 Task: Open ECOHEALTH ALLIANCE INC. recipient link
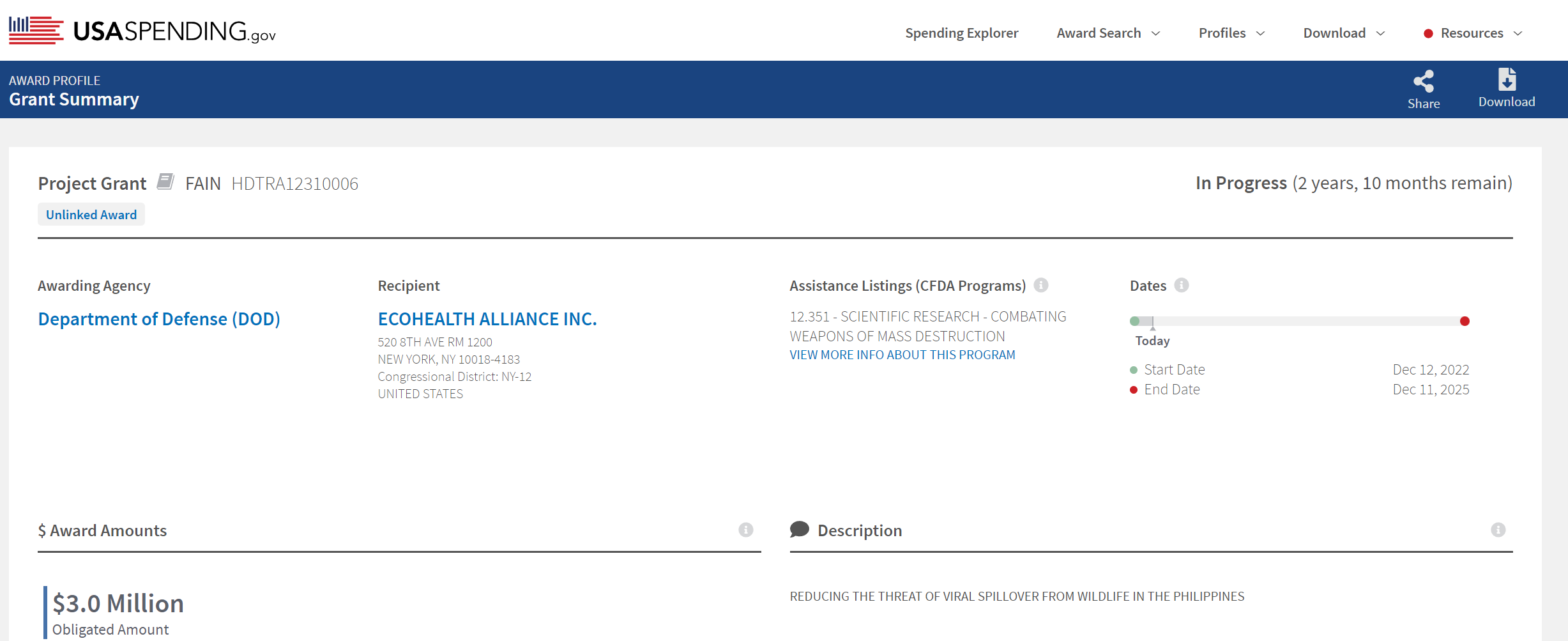(x=487, y=318)
